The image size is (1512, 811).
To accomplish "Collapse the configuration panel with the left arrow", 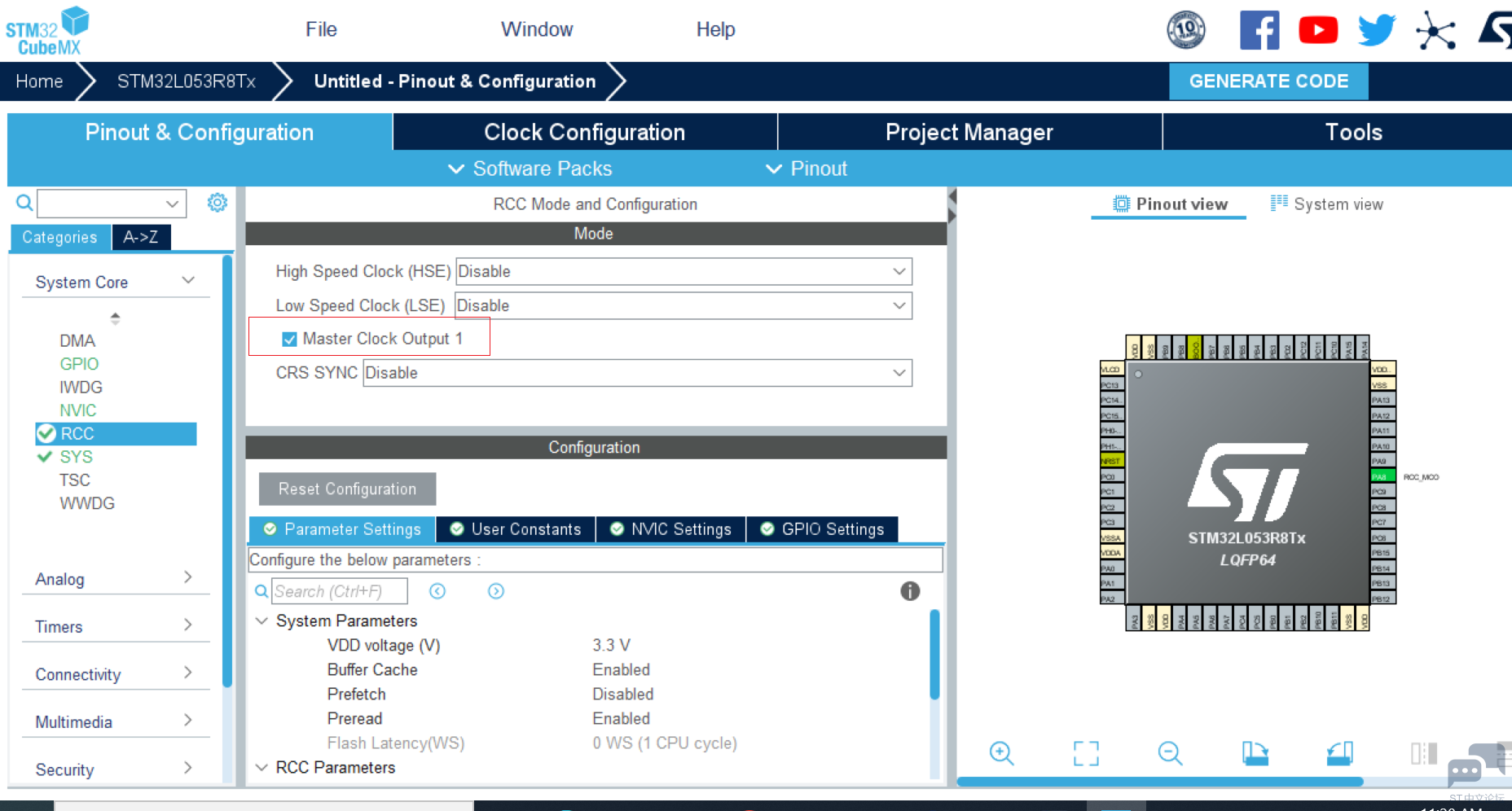I will click(952, 197).
